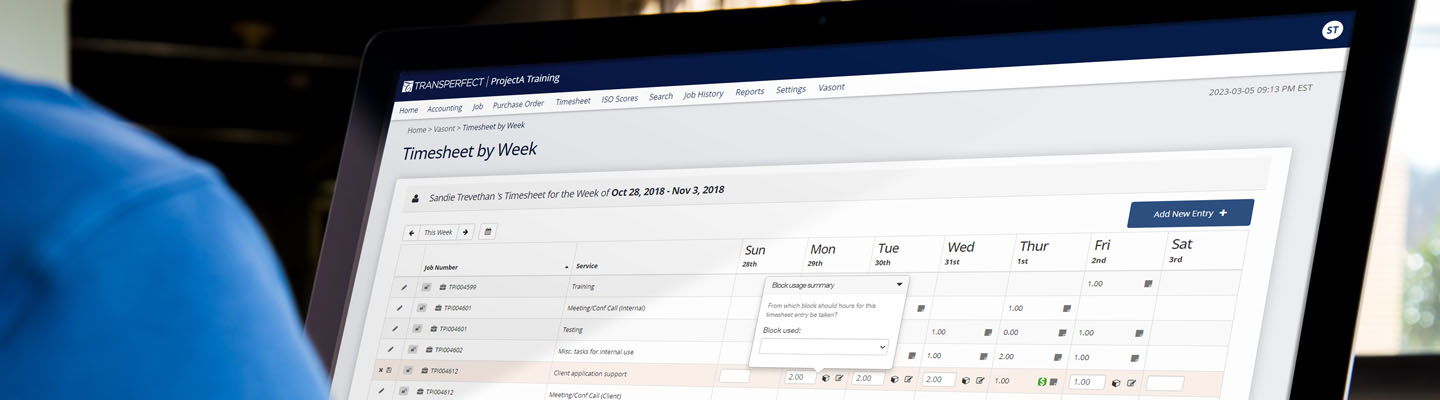Viewport: 1440px width, 400px height.
Task: Click the TPI004602 job number
Action: point(447,350)
